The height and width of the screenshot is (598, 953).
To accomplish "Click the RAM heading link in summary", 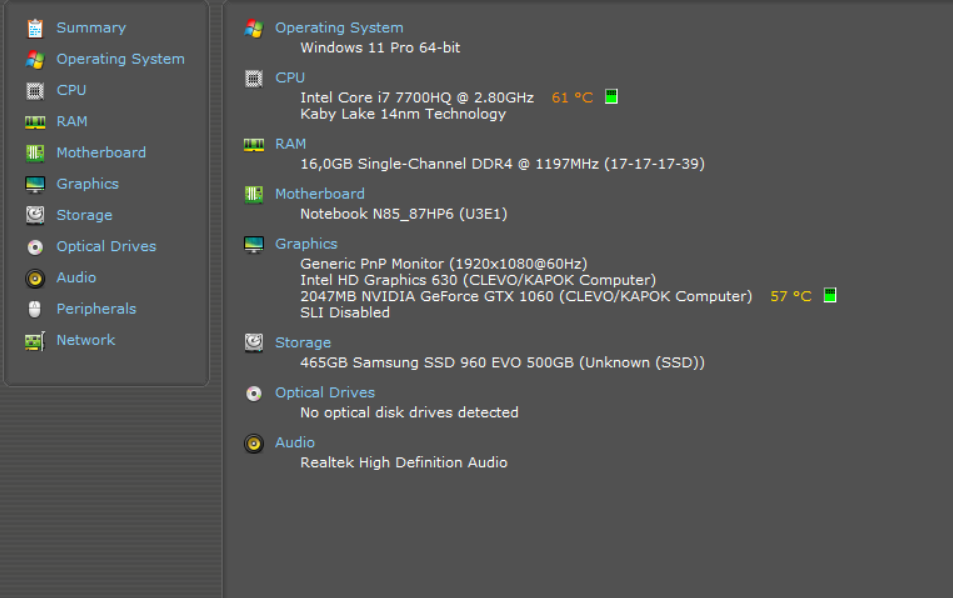I will tap(291, 144).
